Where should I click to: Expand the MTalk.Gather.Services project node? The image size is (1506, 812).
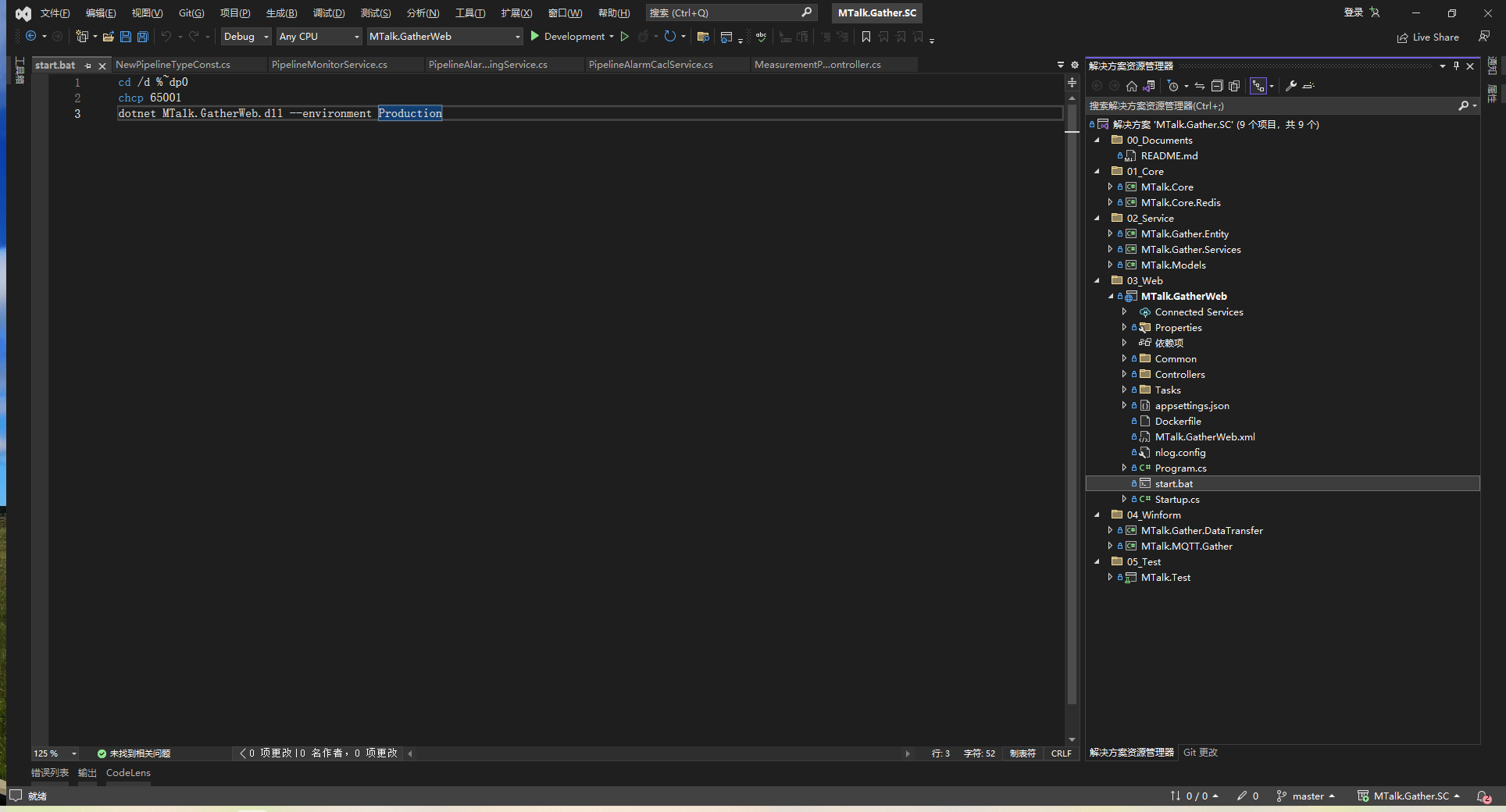pos(1111,249)
